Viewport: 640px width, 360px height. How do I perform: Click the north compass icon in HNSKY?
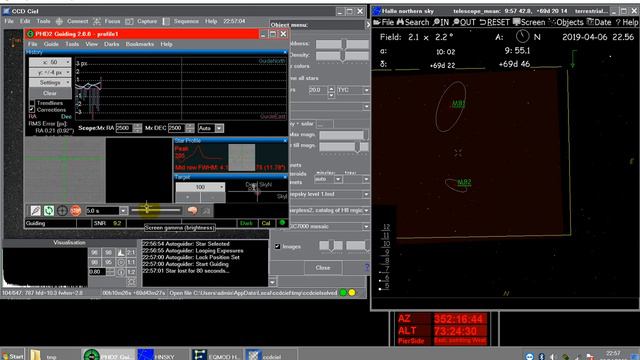click(x=522, y=37)
